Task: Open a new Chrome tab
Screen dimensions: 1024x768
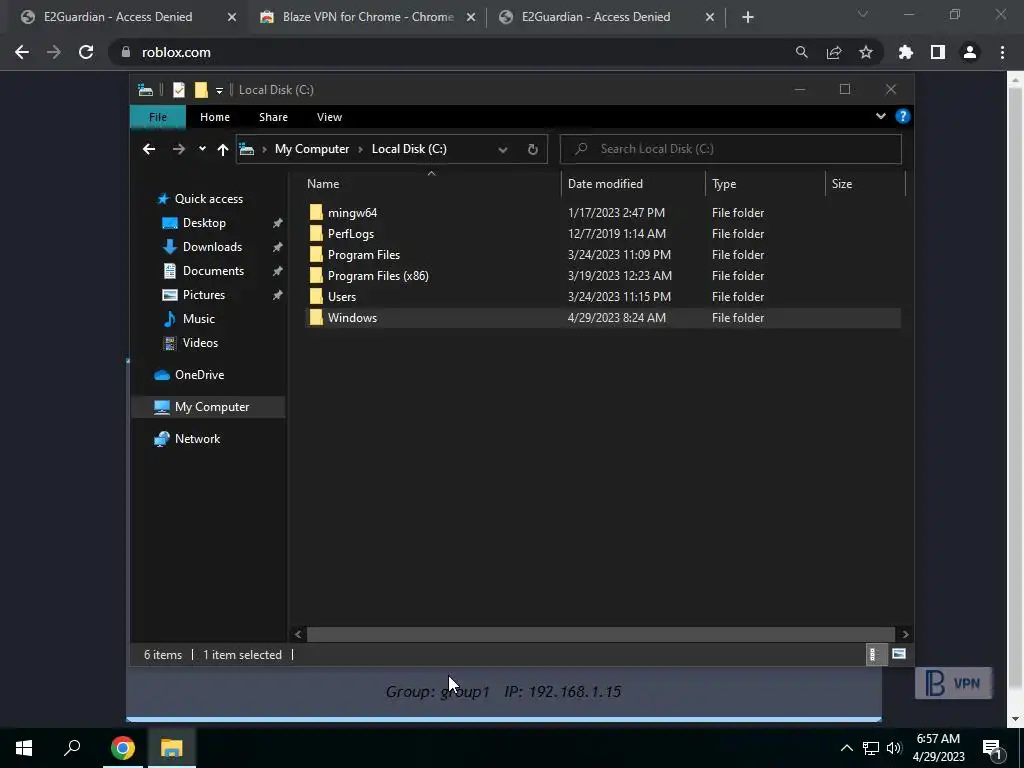Action: 748,18
